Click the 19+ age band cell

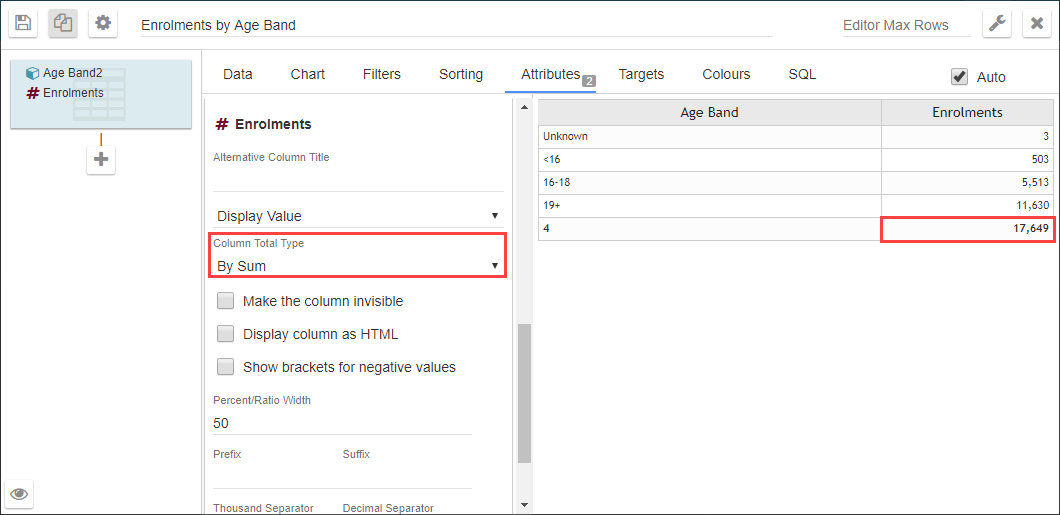point(709,206)
